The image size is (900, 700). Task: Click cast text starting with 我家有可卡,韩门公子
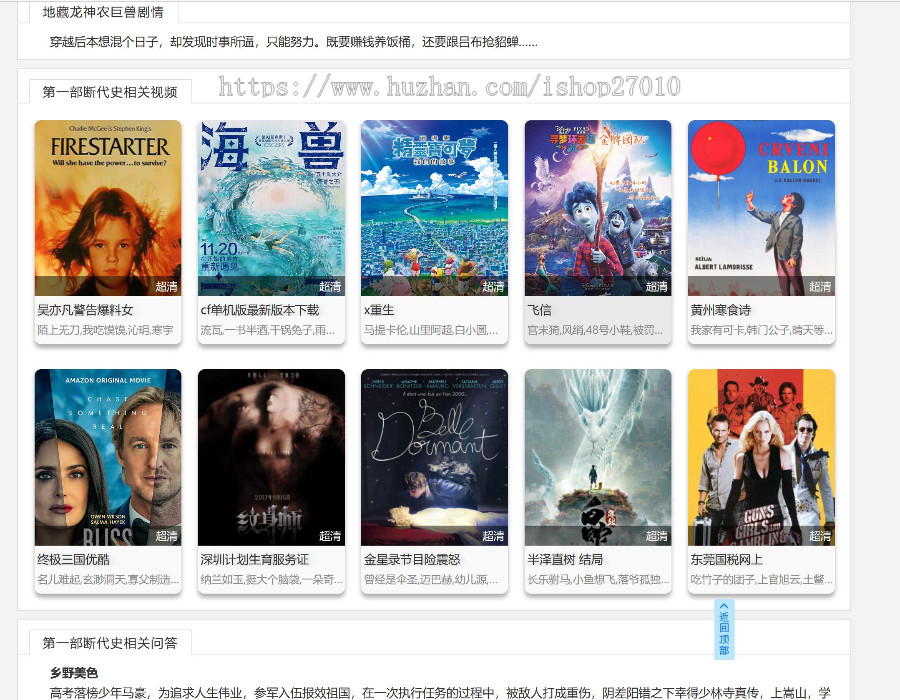[761, 330]
